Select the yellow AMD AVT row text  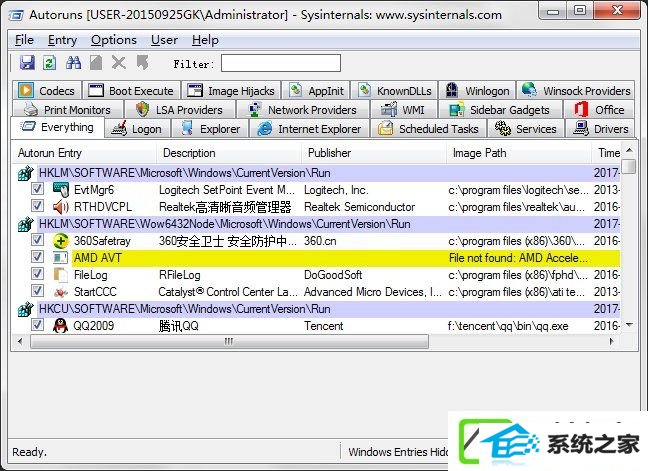tap(98, 258)
